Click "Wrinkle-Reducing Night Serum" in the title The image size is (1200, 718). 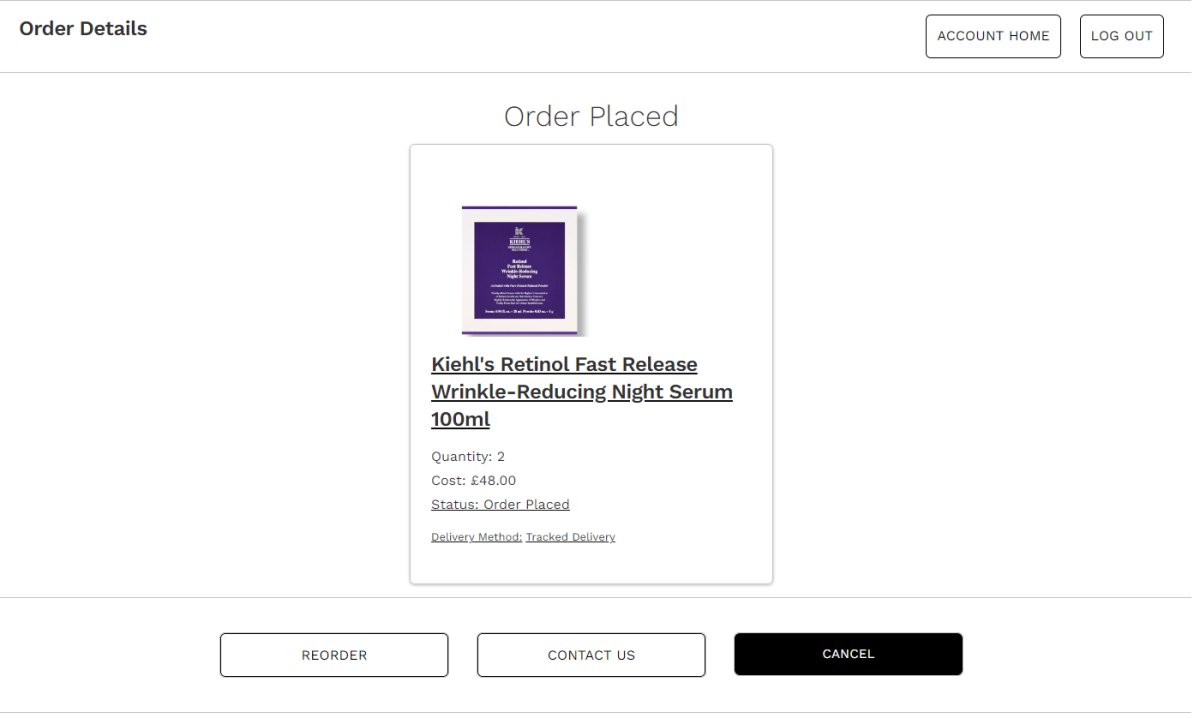click(582, 392)
